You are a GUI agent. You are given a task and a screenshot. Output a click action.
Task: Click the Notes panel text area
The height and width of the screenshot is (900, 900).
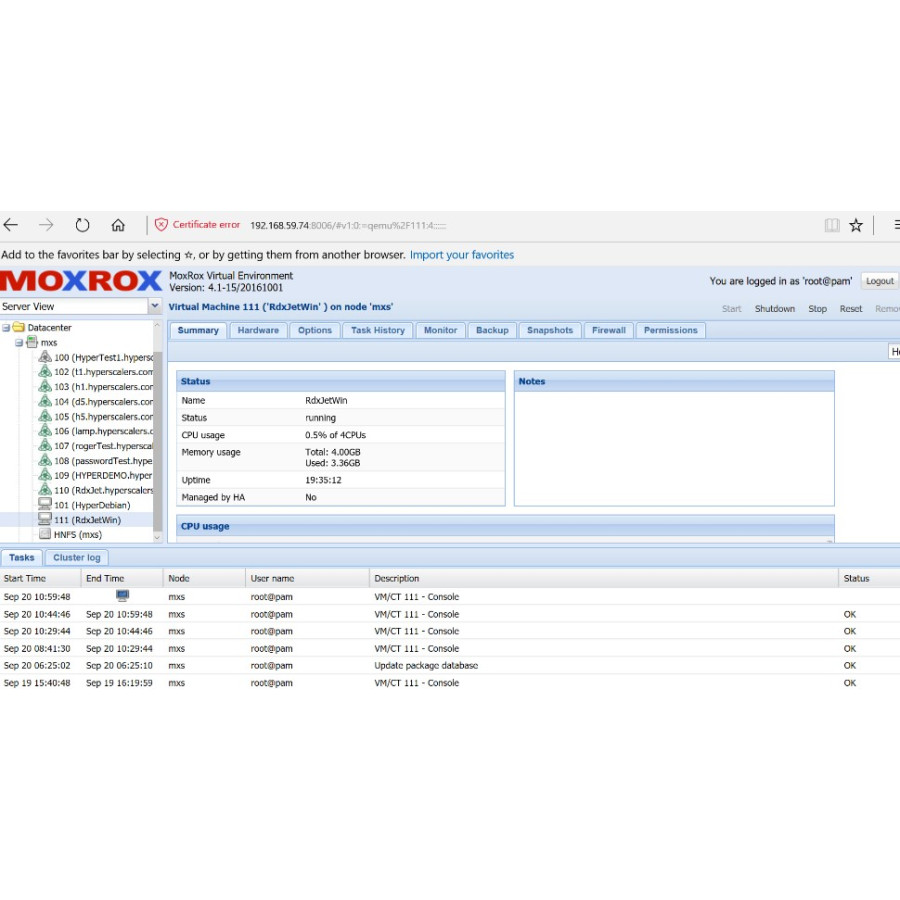[674, 448]
